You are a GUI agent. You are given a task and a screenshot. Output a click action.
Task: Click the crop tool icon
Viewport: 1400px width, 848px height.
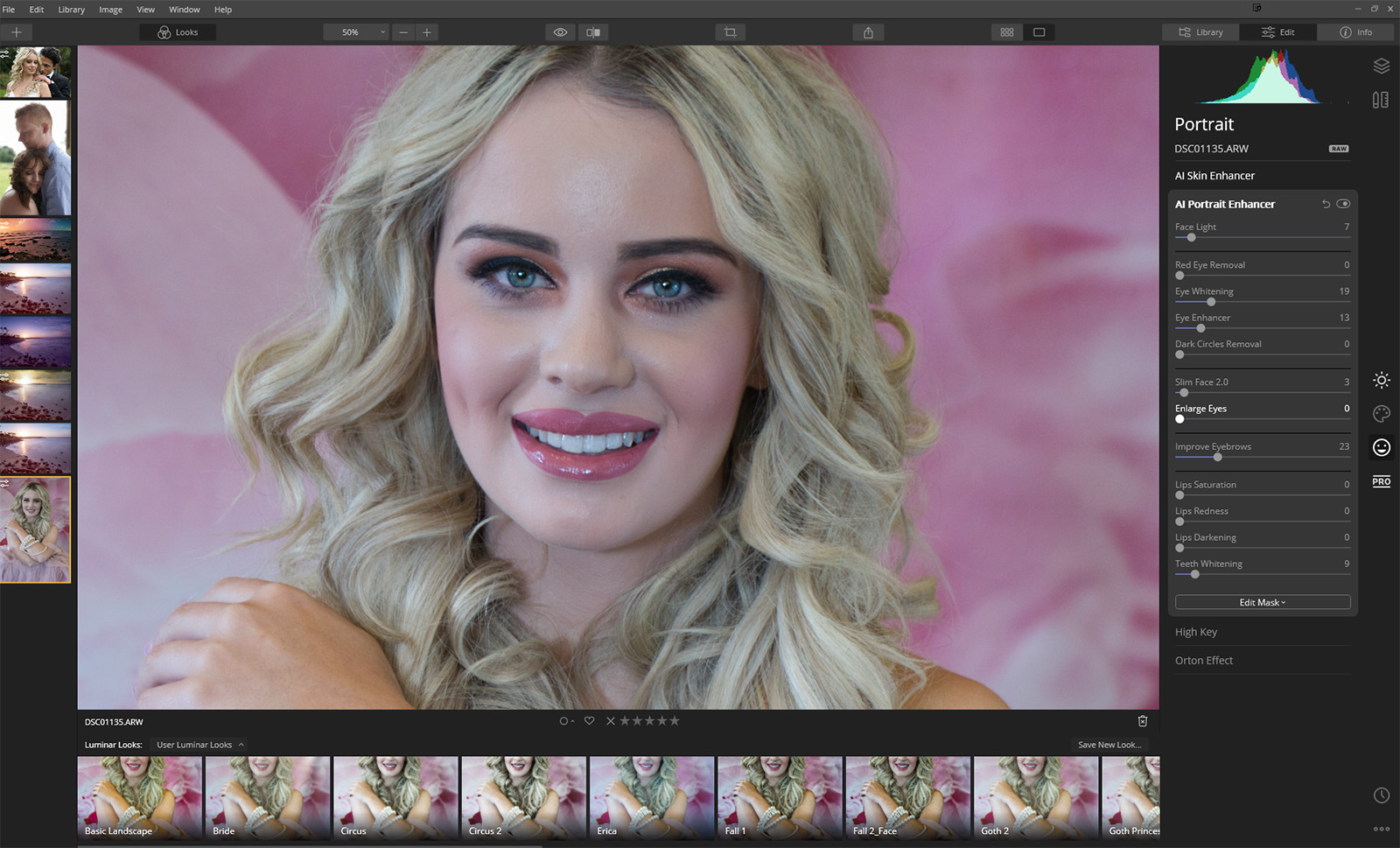(730, 32)
